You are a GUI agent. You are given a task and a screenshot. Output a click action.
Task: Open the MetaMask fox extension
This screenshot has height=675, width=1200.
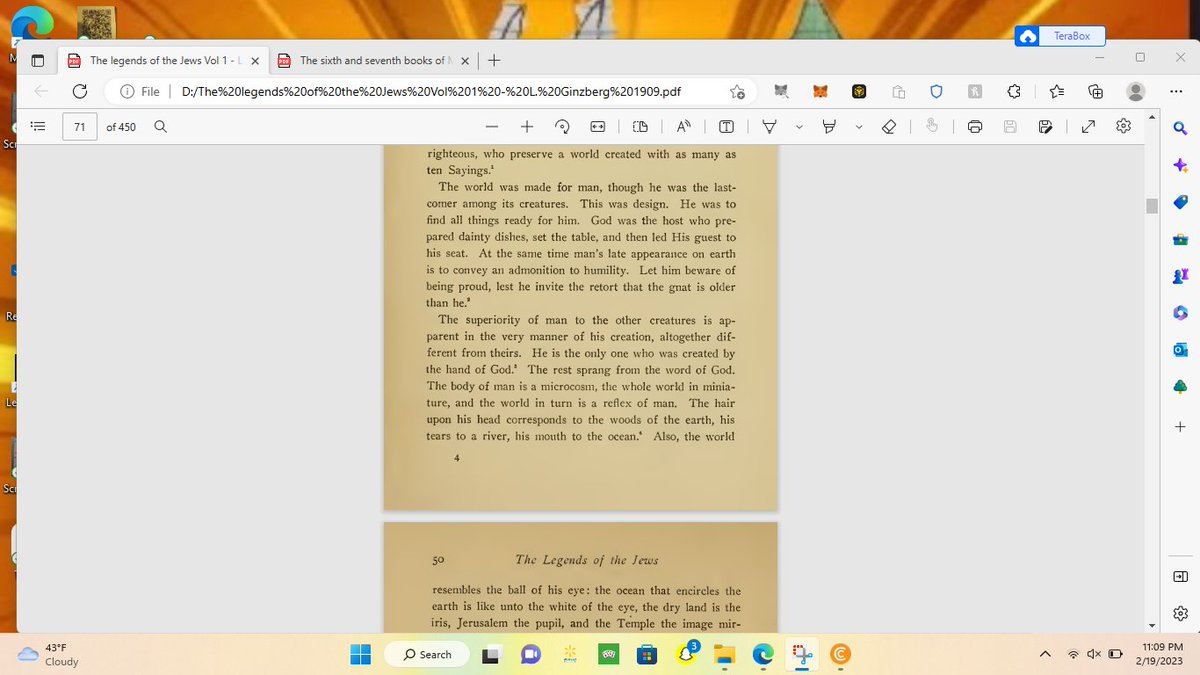coord(820,92)
